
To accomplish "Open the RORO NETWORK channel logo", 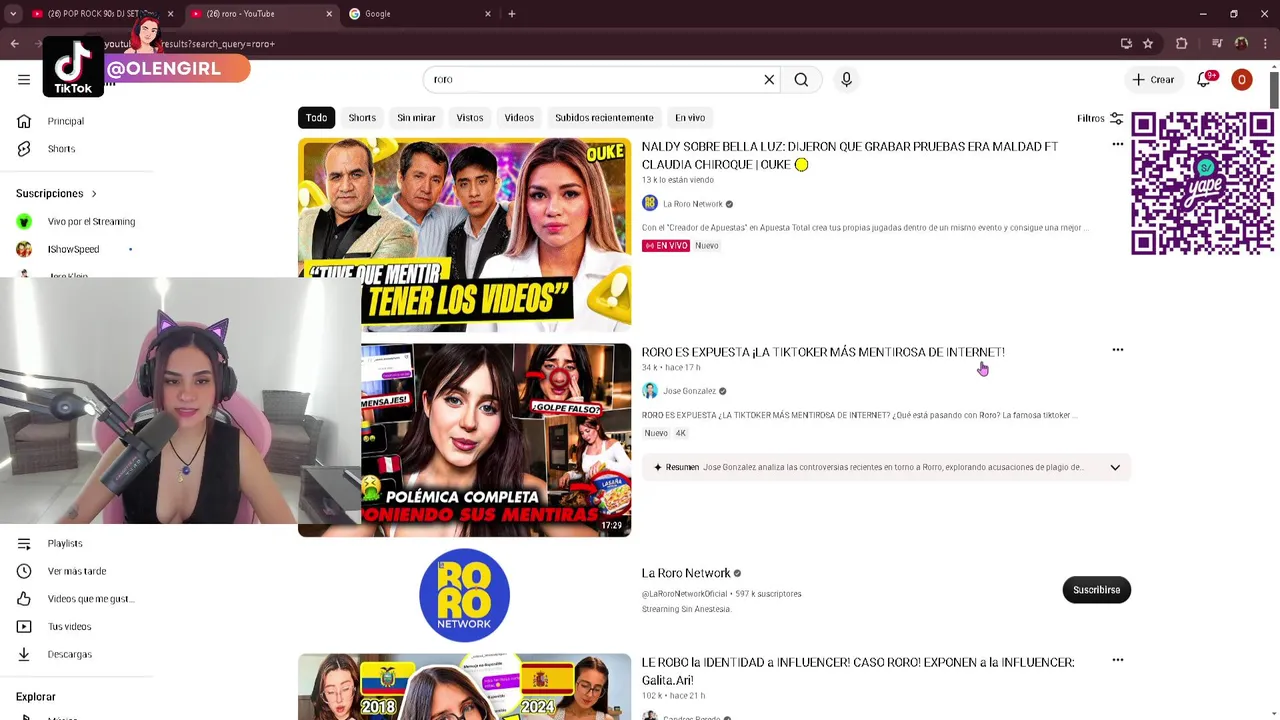I will click(464, 595).
